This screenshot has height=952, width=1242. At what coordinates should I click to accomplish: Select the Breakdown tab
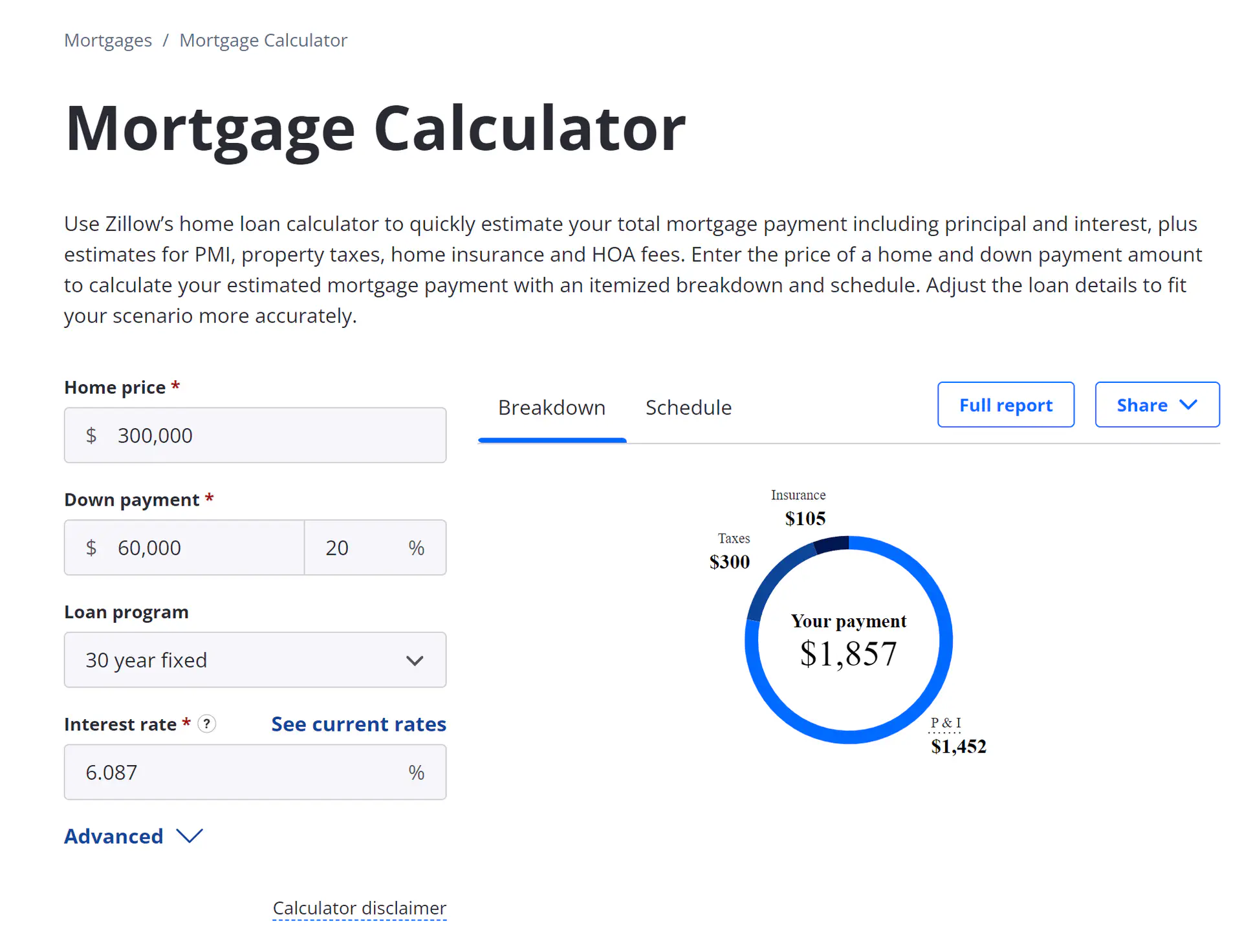tap(552, 407)
